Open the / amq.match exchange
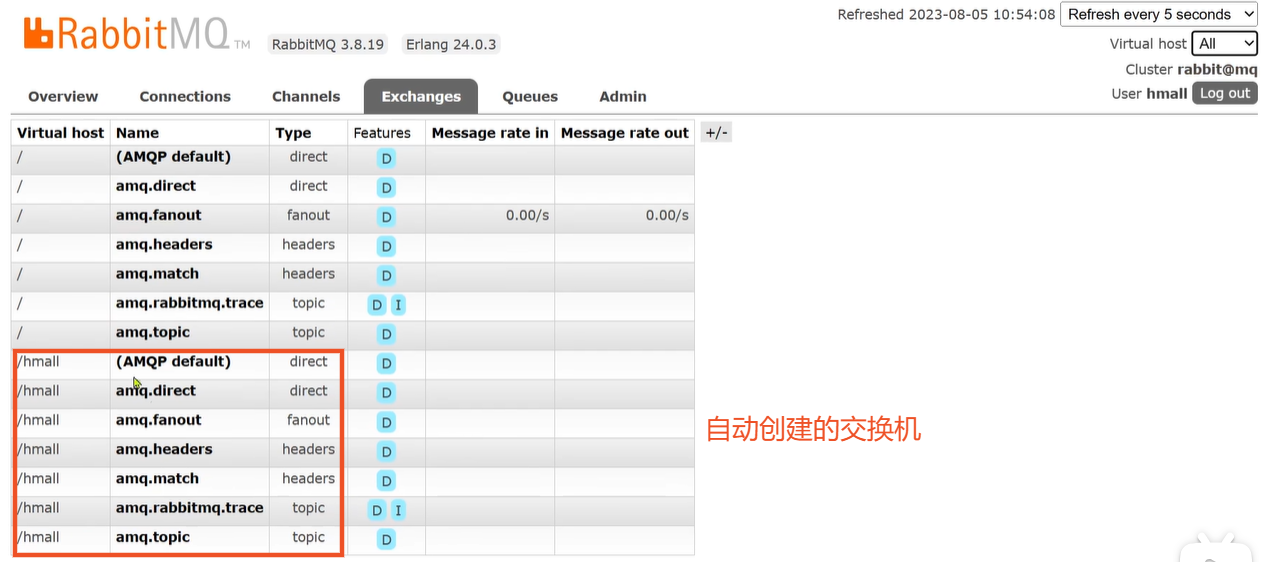 [157, 273]
